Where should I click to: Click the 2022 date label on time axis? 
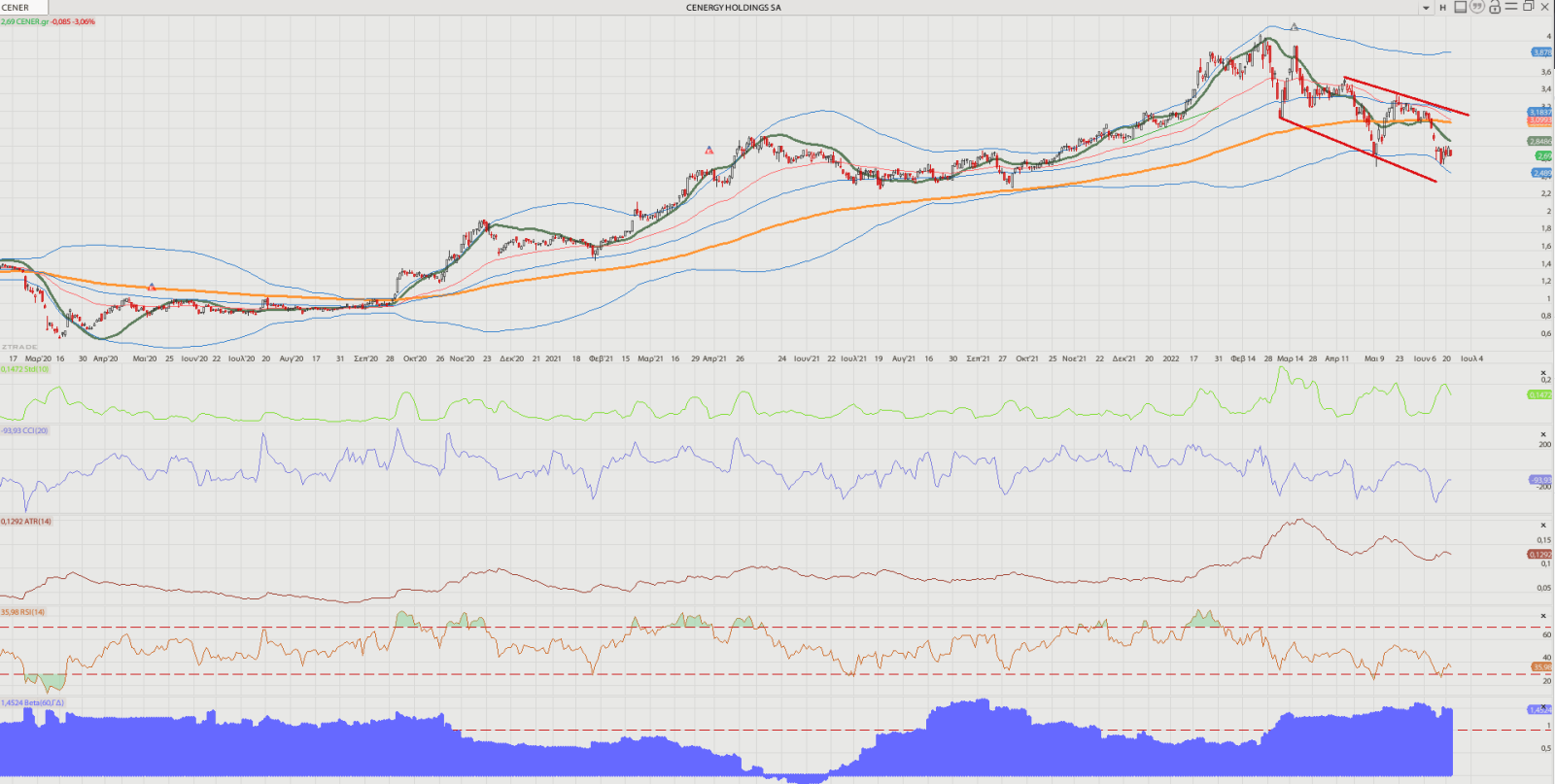(1171, 358)
